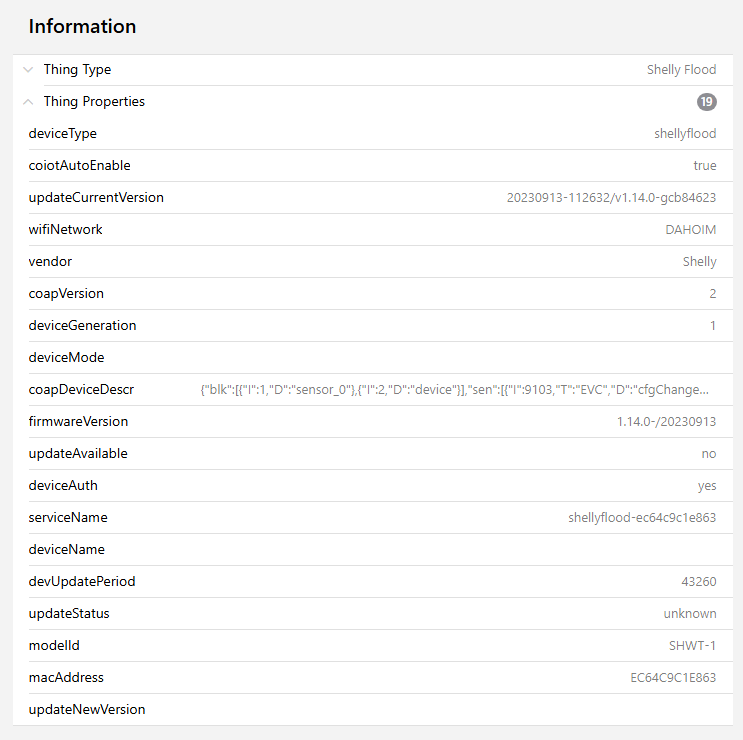Screen dimensions: 743x740
Task: Select the updateStatus property row
Action: [x=69, y=614]
